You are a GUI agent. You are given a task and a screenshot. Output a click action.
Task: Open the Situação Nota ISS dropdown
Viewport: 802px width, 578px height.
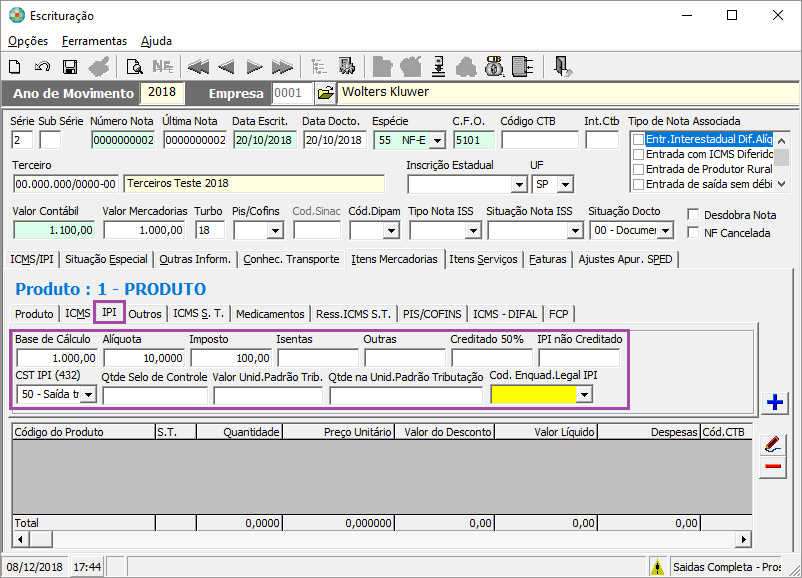[x=575, y=231]
